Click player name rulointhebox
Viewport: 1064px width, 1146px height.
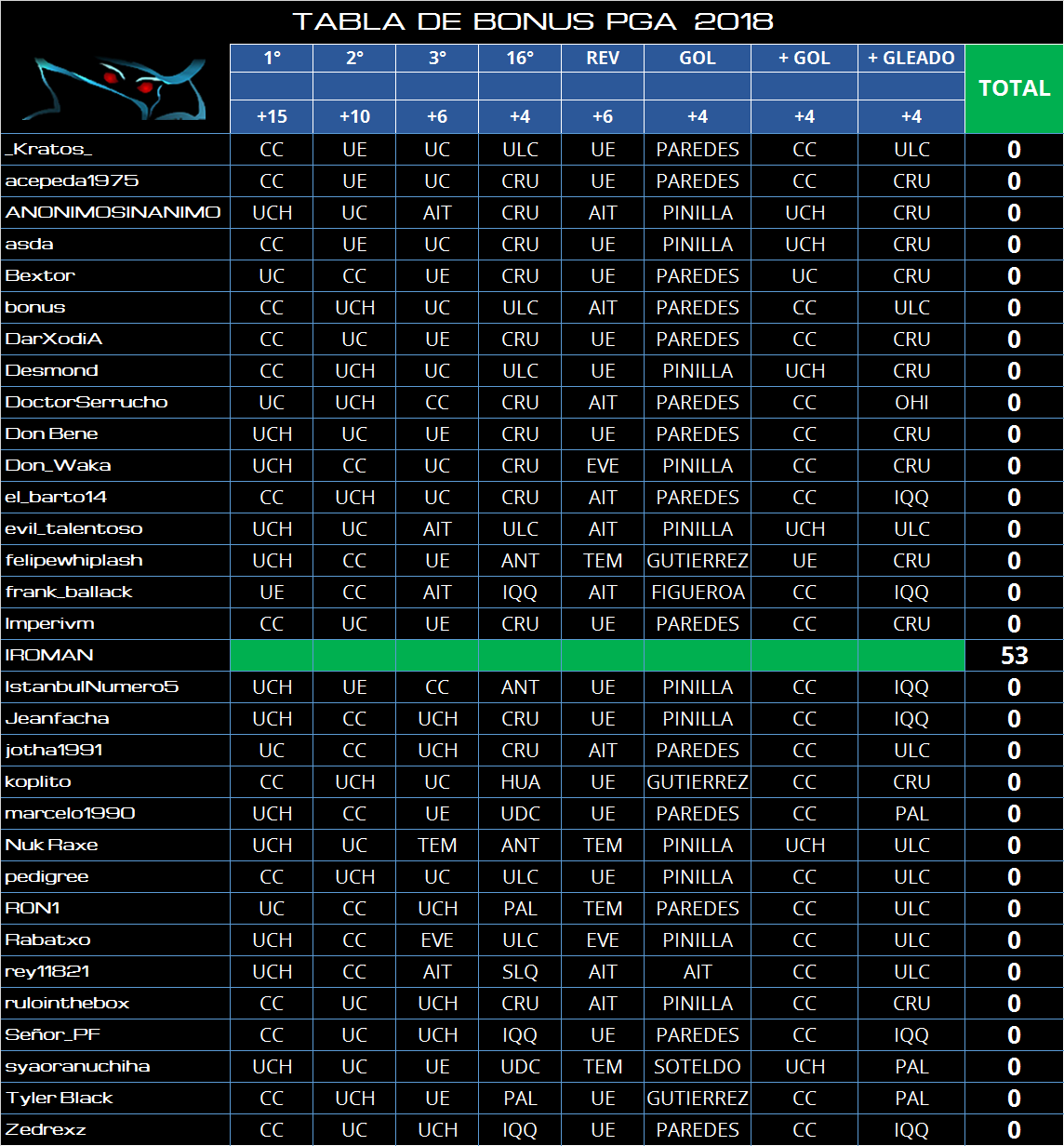(x=67, y=1004)
